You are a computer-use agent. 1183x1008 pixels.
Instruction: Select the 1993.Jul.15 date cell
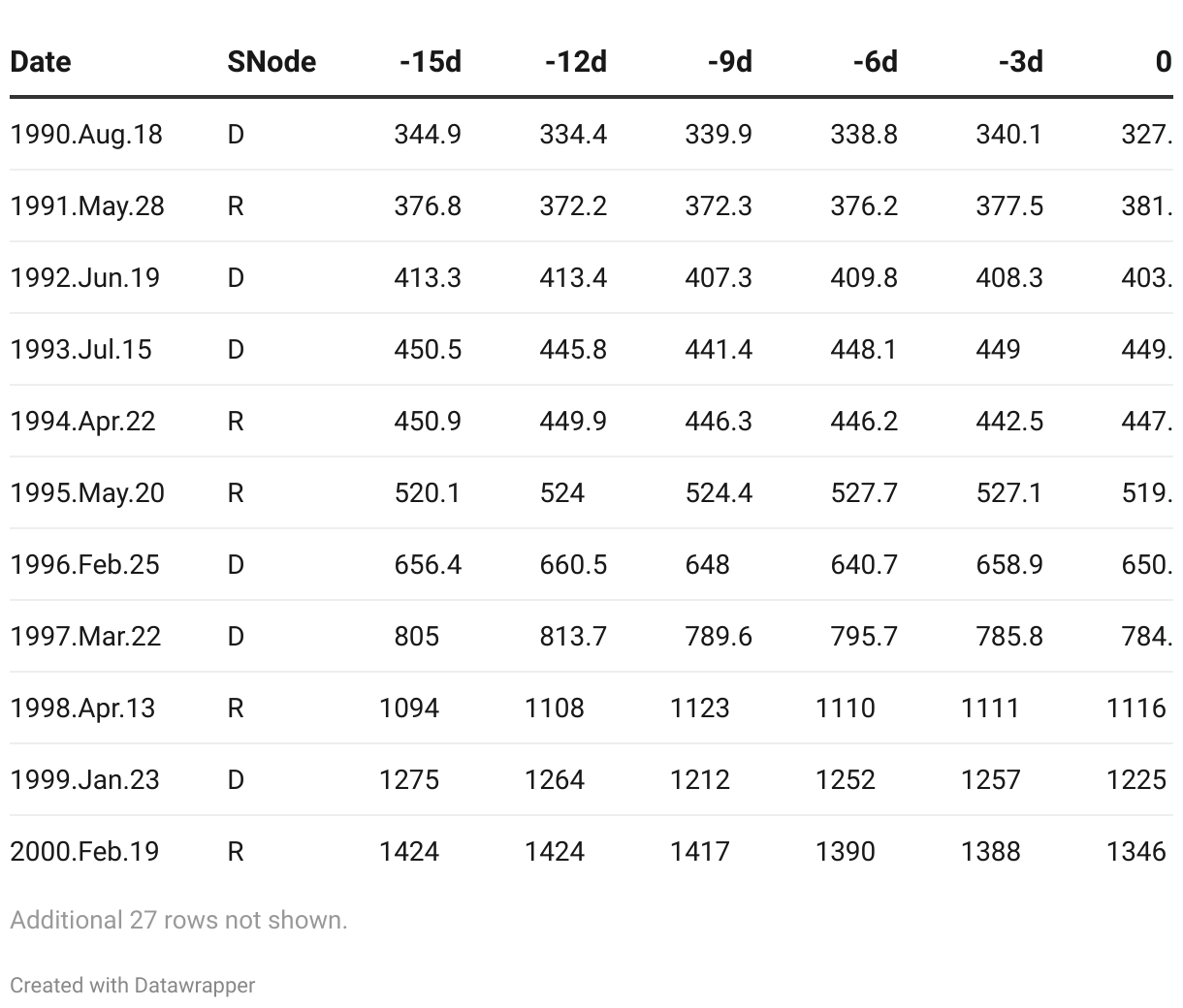pos(80,349)
